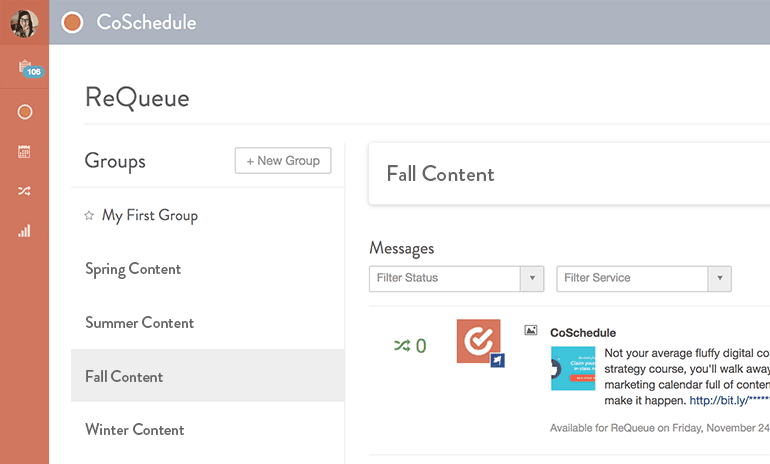Viewport: 770px width, 464px height.
Task: Open the analytics bar chart icon
Action: (x=24, y=231)
